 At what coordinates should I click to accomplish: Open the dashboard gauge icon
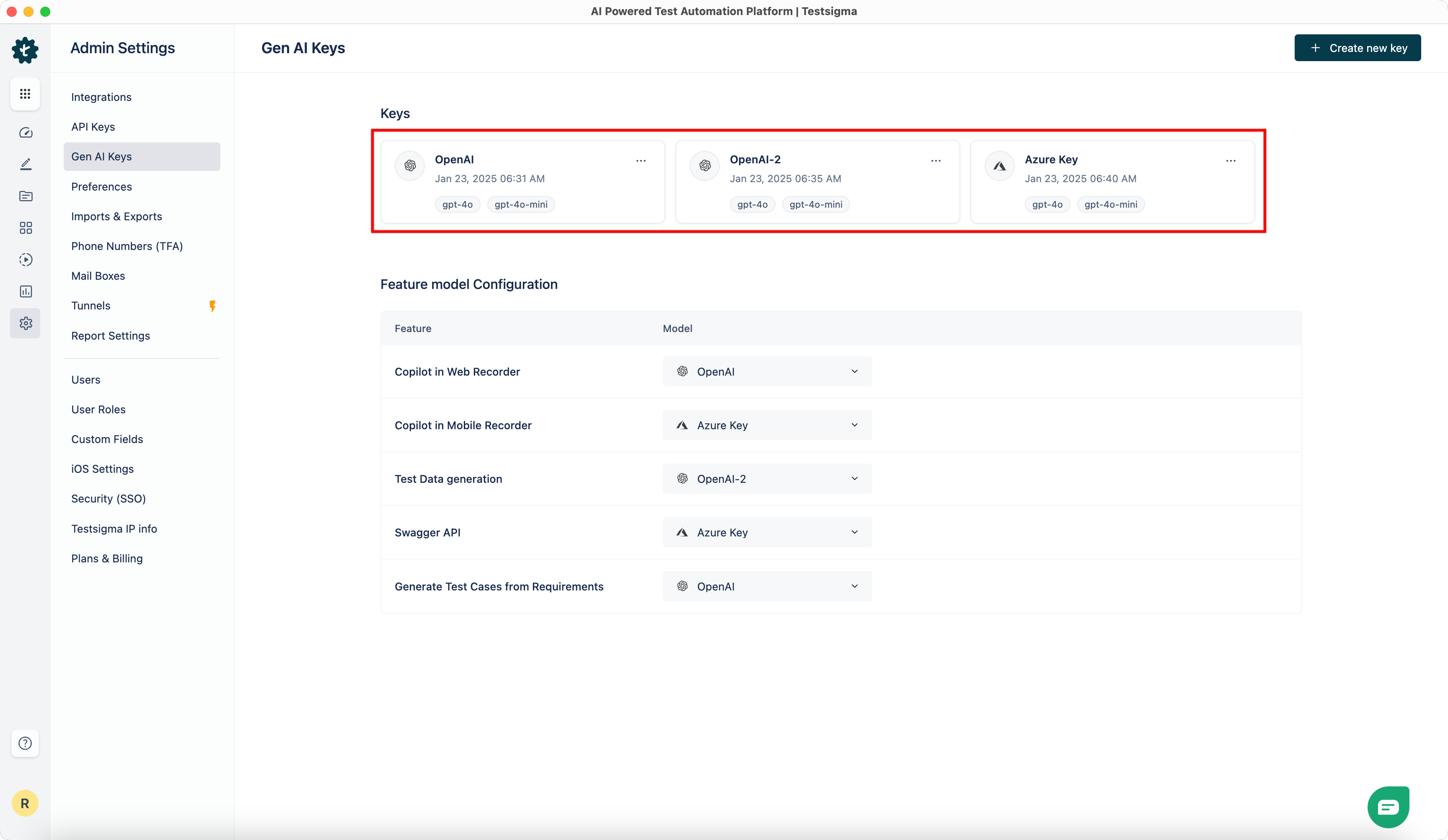click(x=25, y=133)
